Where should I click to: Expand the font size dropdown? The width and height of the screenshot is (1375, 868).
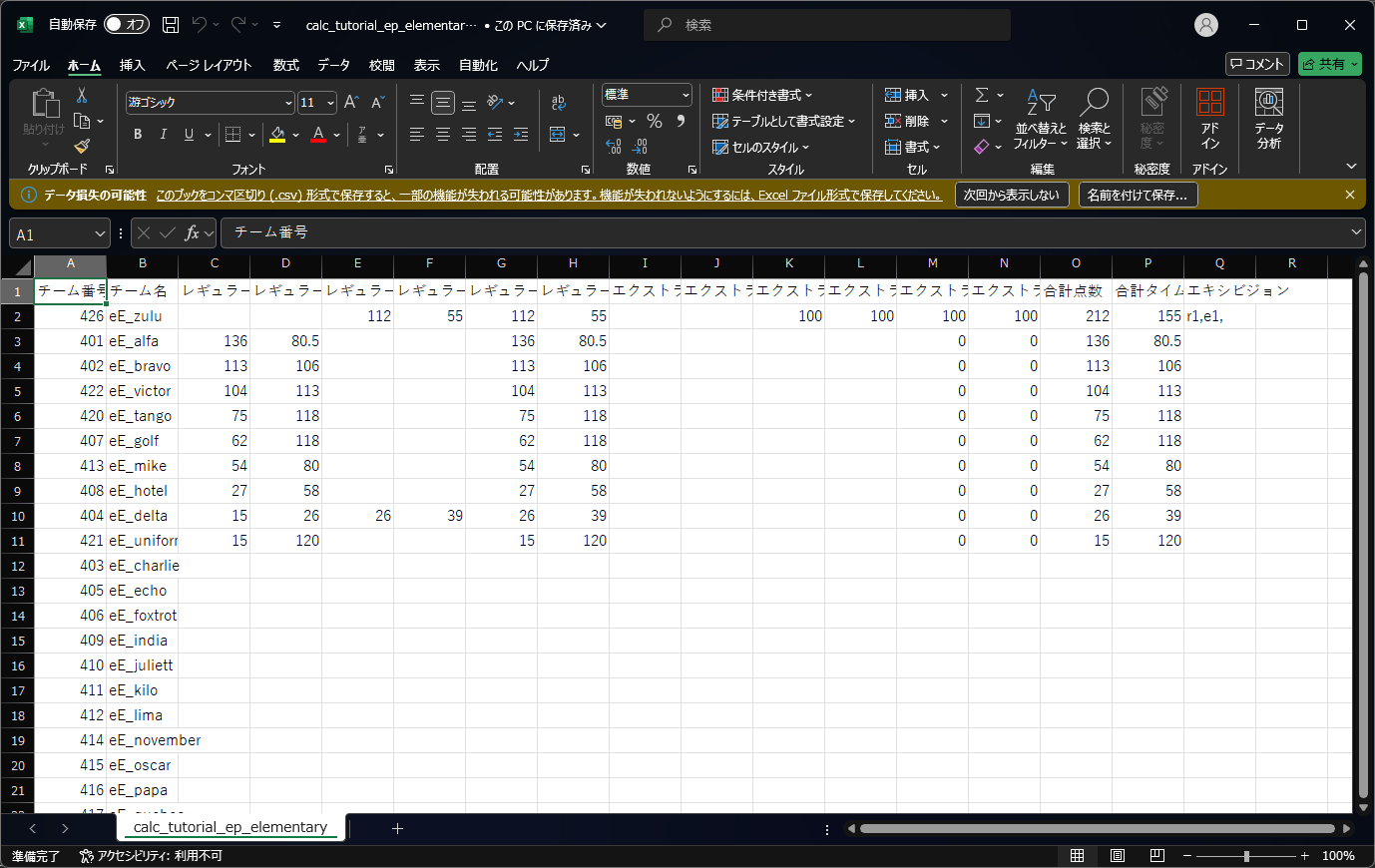point(330,103)
